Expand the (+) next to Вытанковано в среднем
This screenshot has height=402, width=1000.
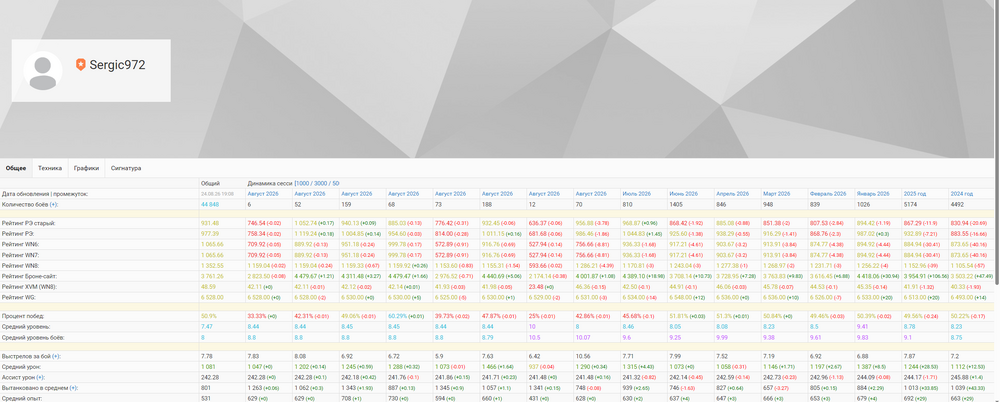[x=73, y=388]
